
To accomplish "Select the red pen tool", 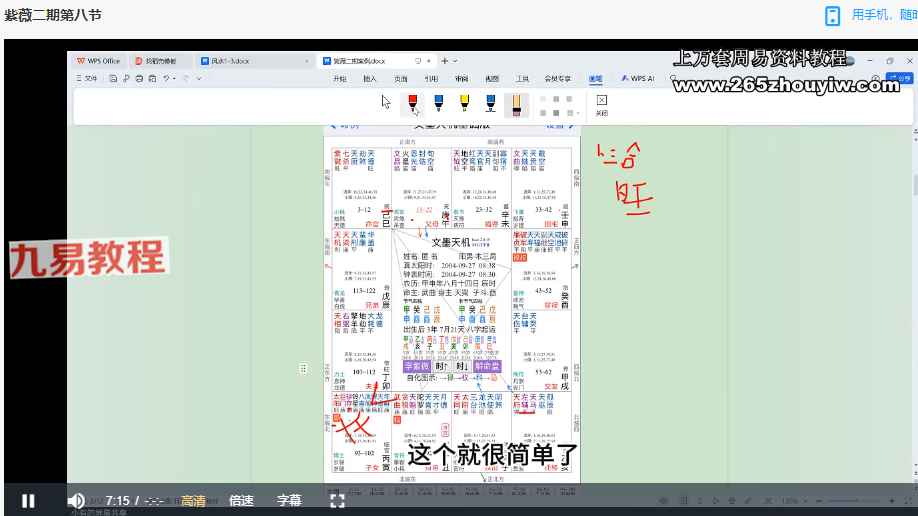I will 412,102.
